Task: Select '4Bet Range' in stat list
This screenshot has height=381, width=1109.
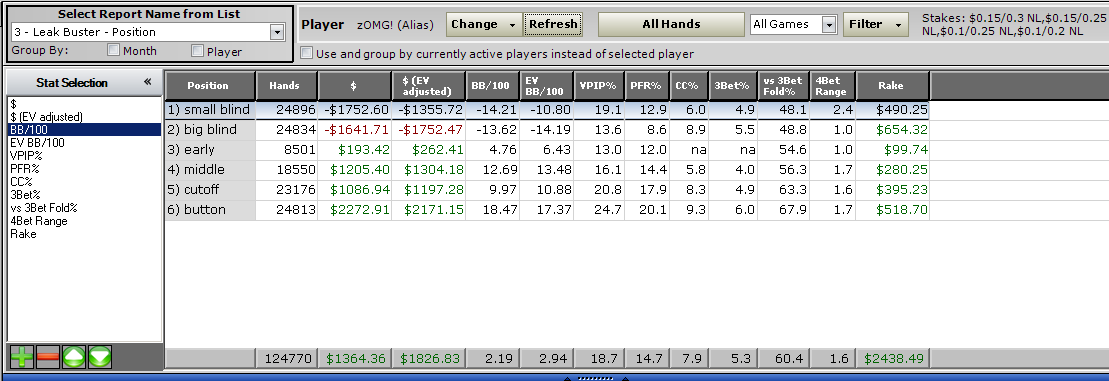Action: [x=85, y=221]
